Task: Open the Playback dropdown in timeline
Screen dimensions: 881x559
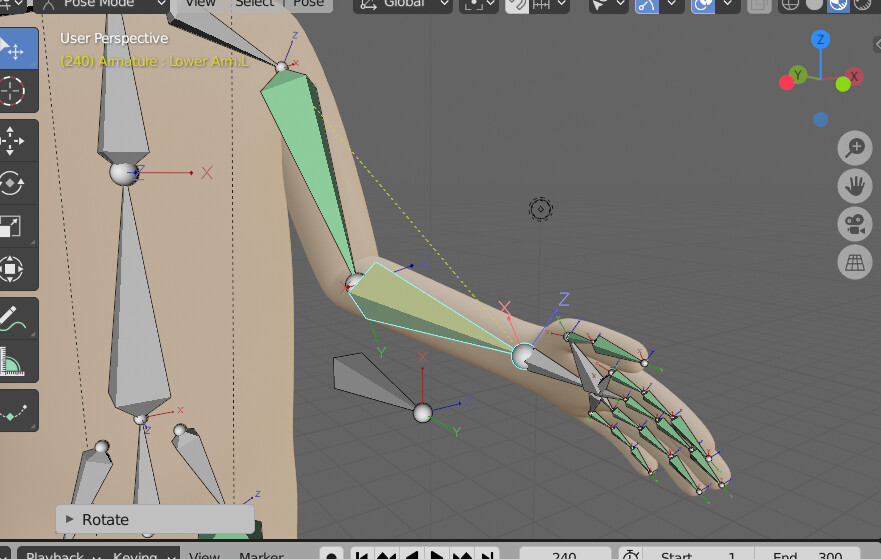Action: coord(62,555)
